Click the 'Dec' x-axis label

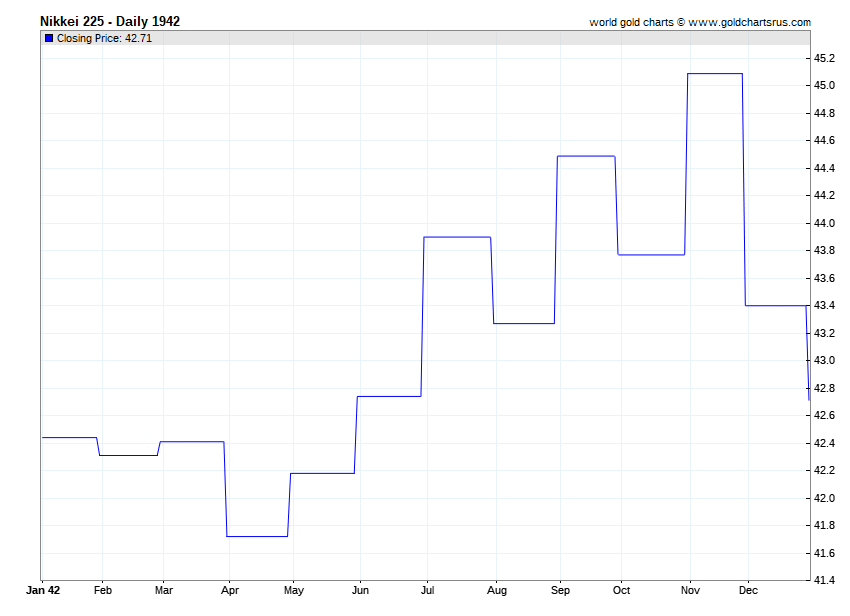748,590
